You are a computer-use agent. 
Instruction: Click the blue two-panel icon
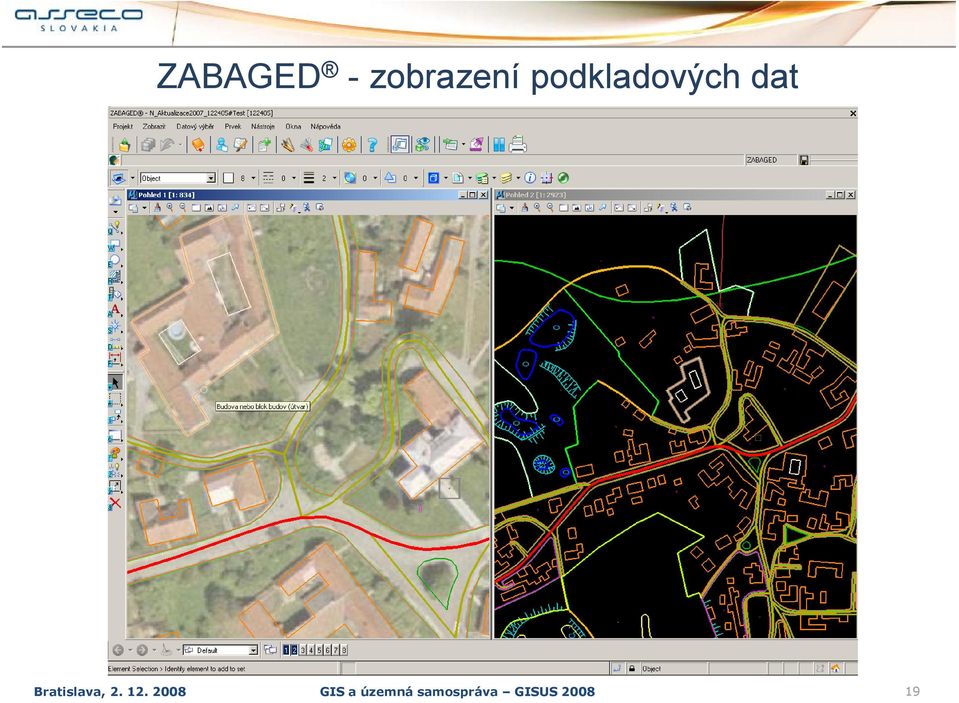pyautogui.click(x=499, y=145)
